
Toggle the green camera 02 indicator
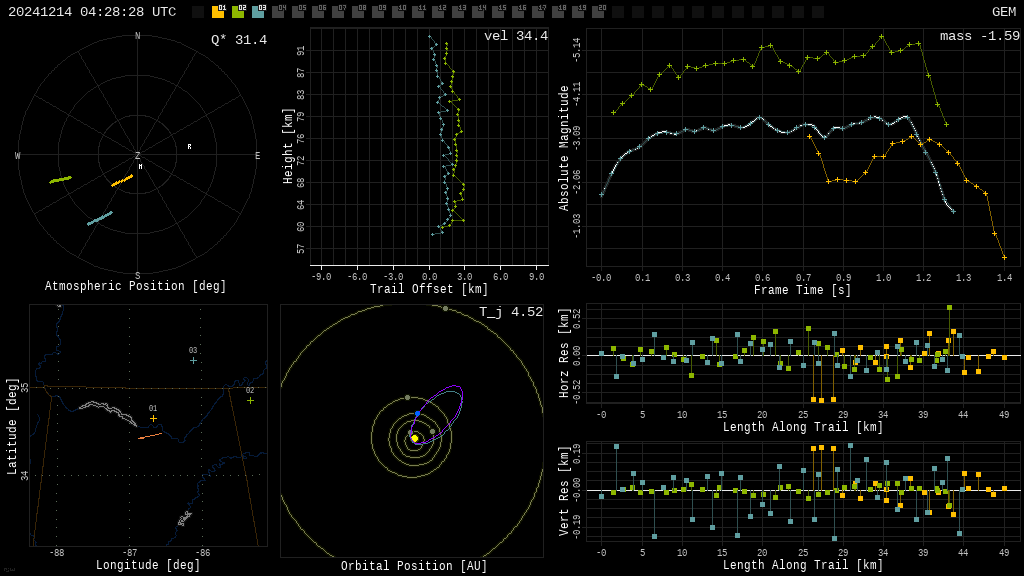tap(238, 12)
